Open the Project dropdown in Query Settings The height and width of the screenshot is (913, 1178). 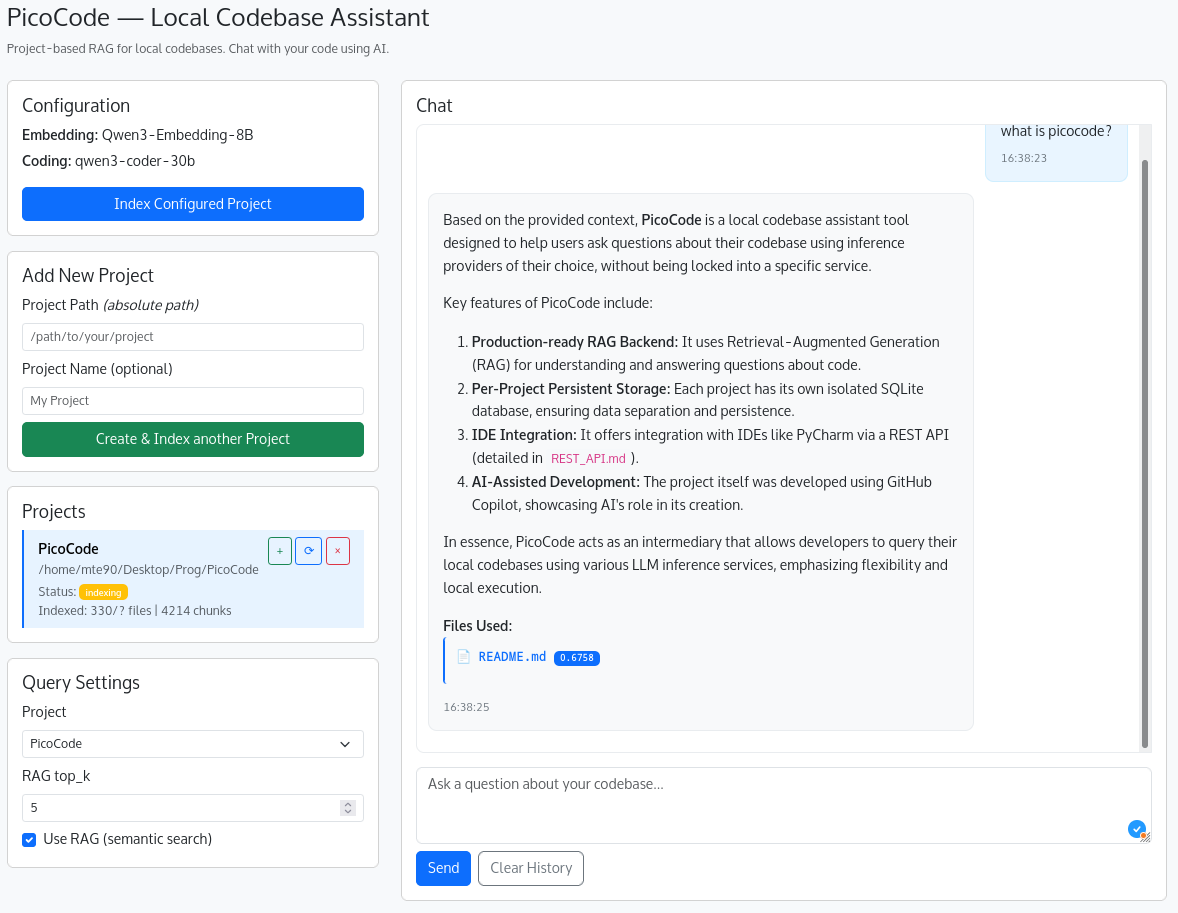[193, 744]
